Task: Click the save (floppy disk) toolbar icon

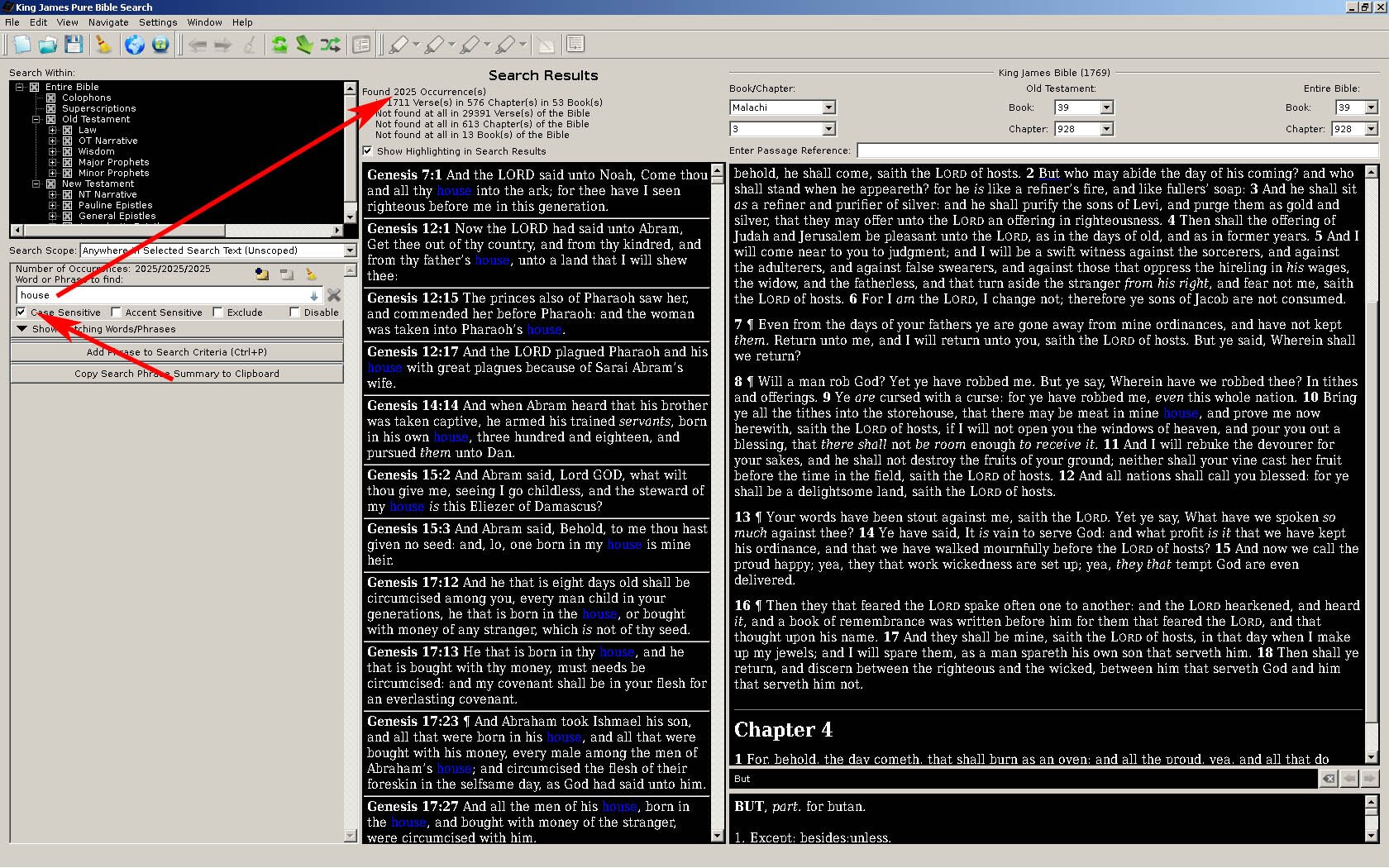Action: (x=74, y=45)
